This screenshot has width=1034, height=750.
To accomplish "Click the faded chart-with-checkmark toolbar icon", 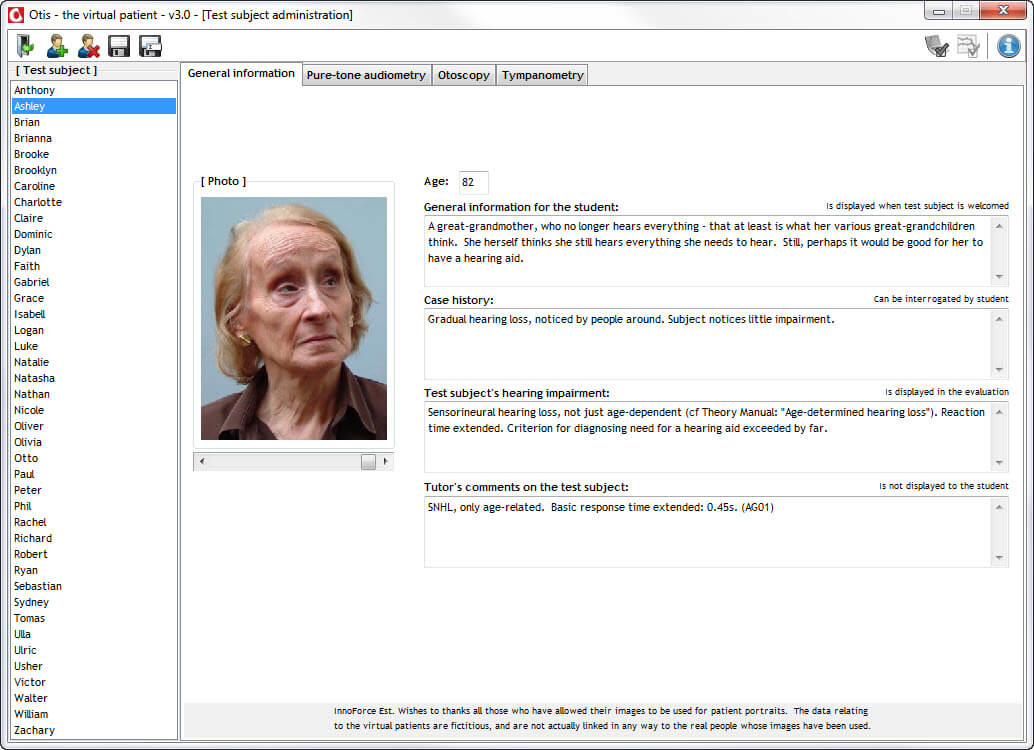I will pos(968,46).
